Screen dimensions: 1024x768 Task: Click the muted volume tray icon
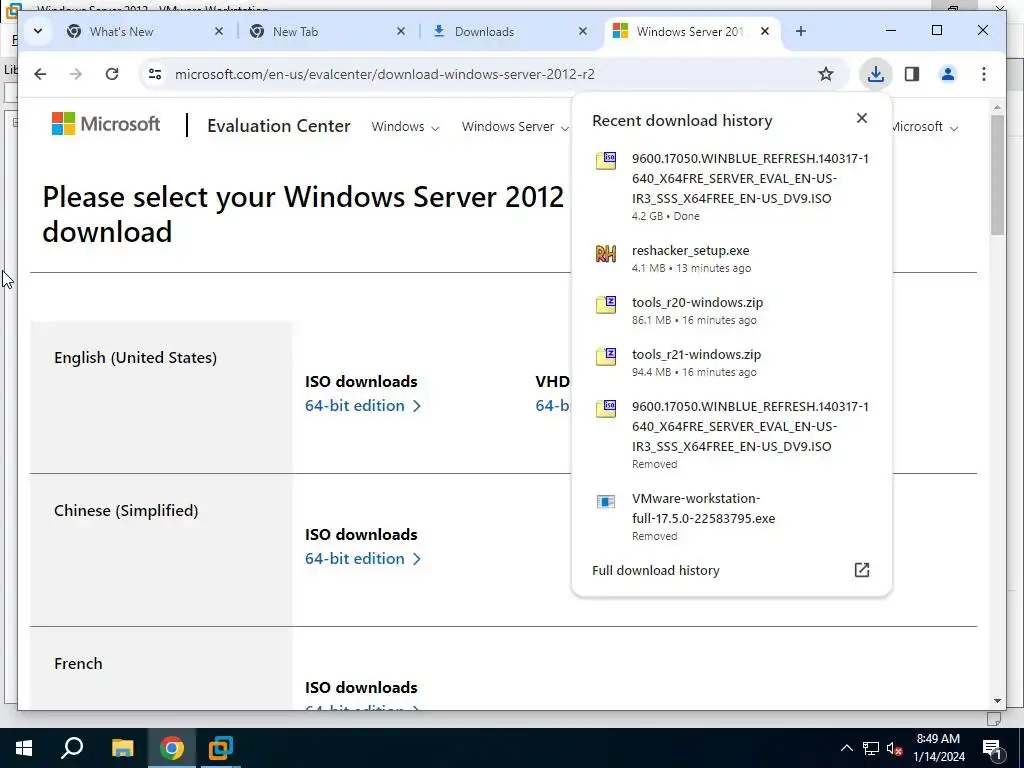point(894,748)
